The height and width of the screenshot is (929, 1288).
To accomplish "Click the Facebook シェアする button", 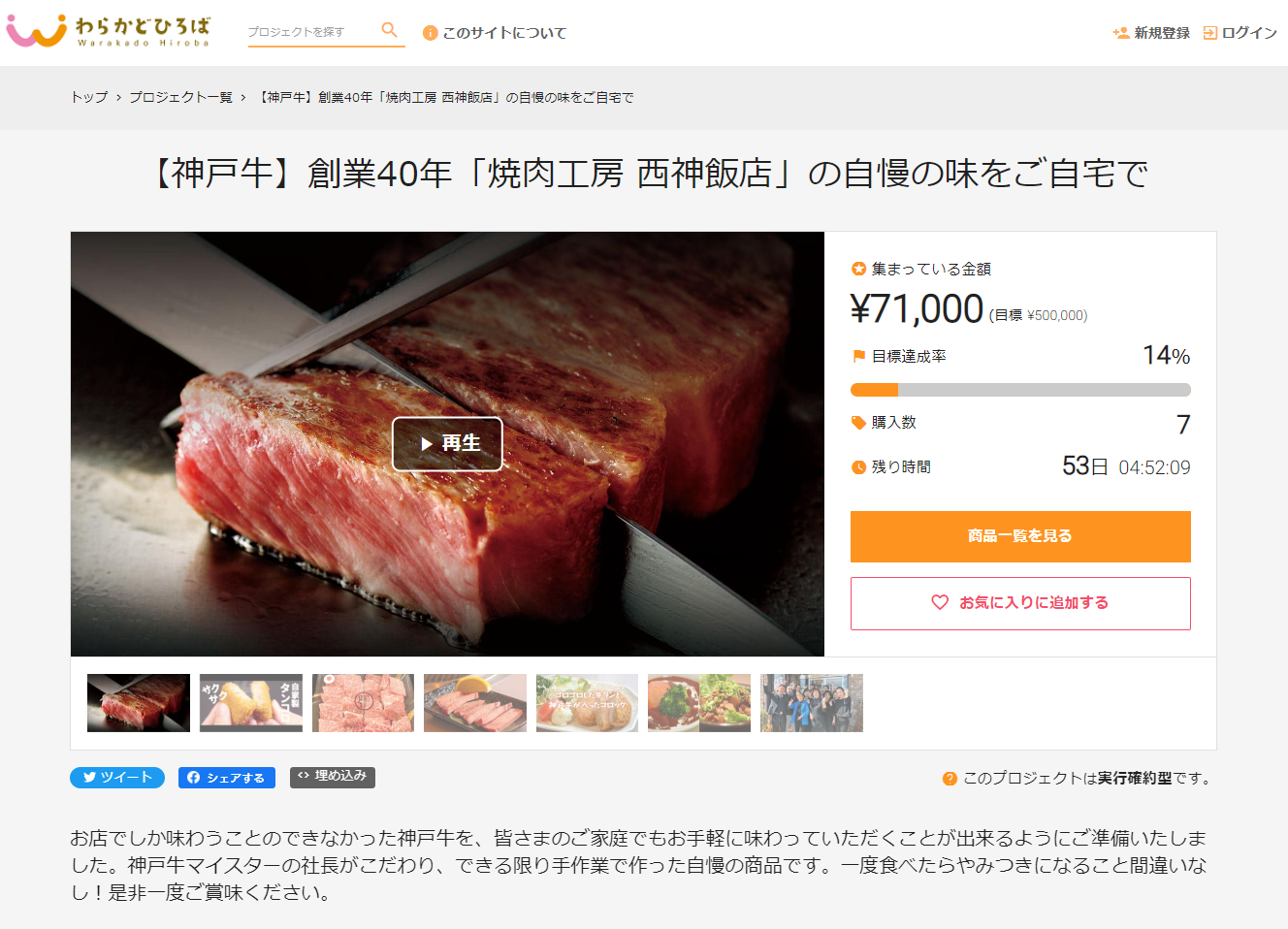I will pos(227,778).
